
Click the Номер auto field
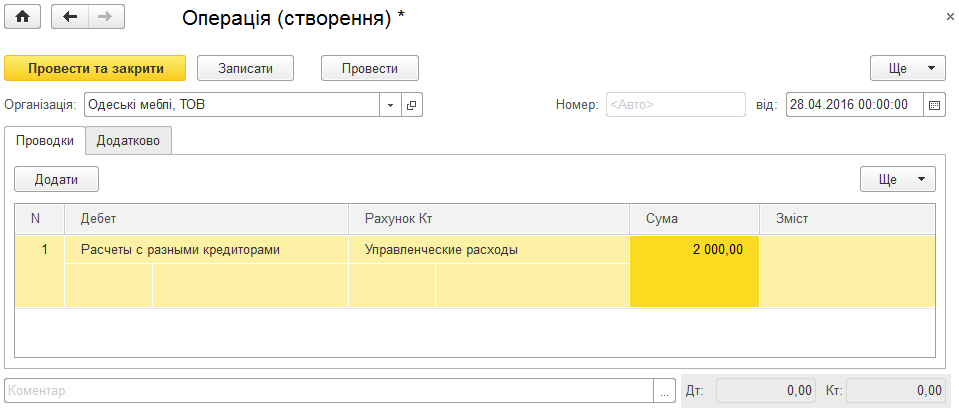[676, 105]
